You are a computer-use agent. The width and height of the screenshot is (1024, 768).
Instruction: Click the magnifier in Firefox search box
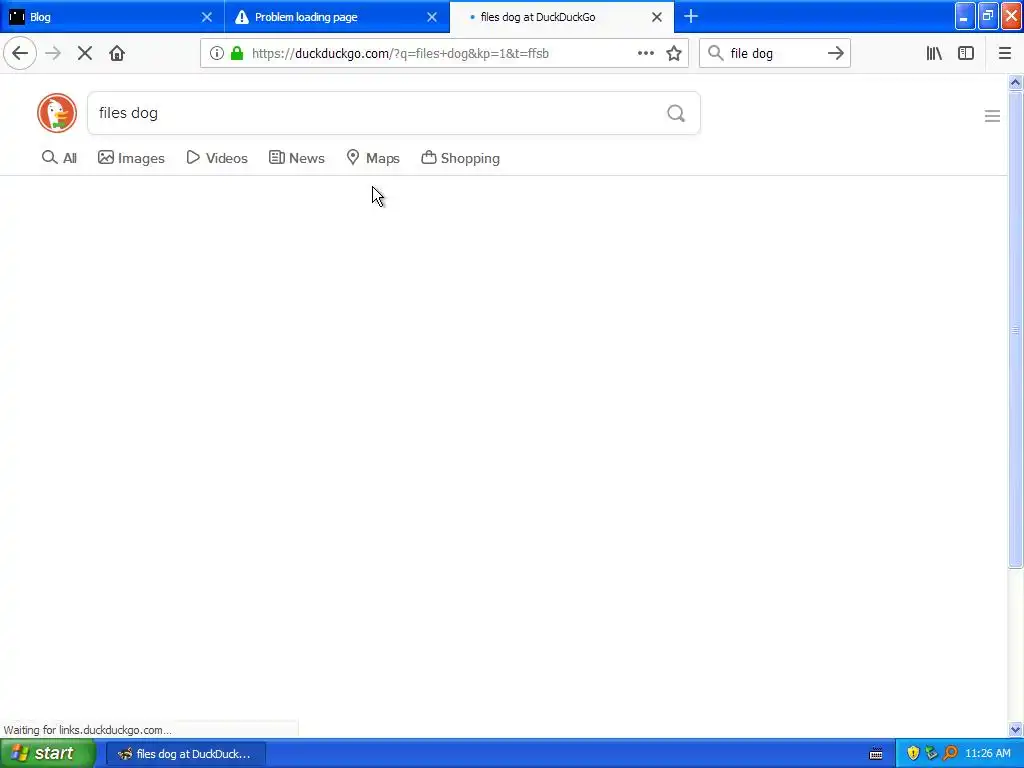point(716,54)
